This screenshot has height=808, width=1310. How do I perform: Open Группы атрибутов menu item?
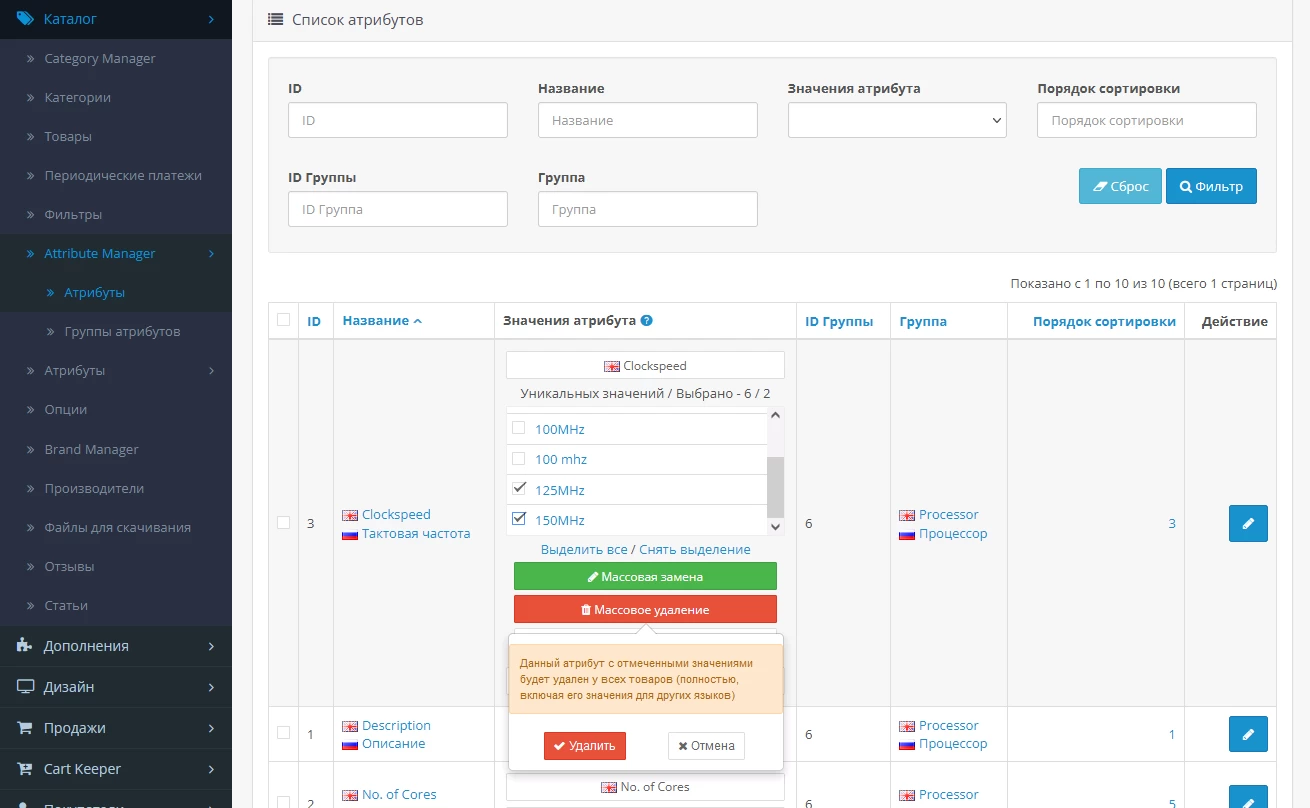tap(122, 331)
